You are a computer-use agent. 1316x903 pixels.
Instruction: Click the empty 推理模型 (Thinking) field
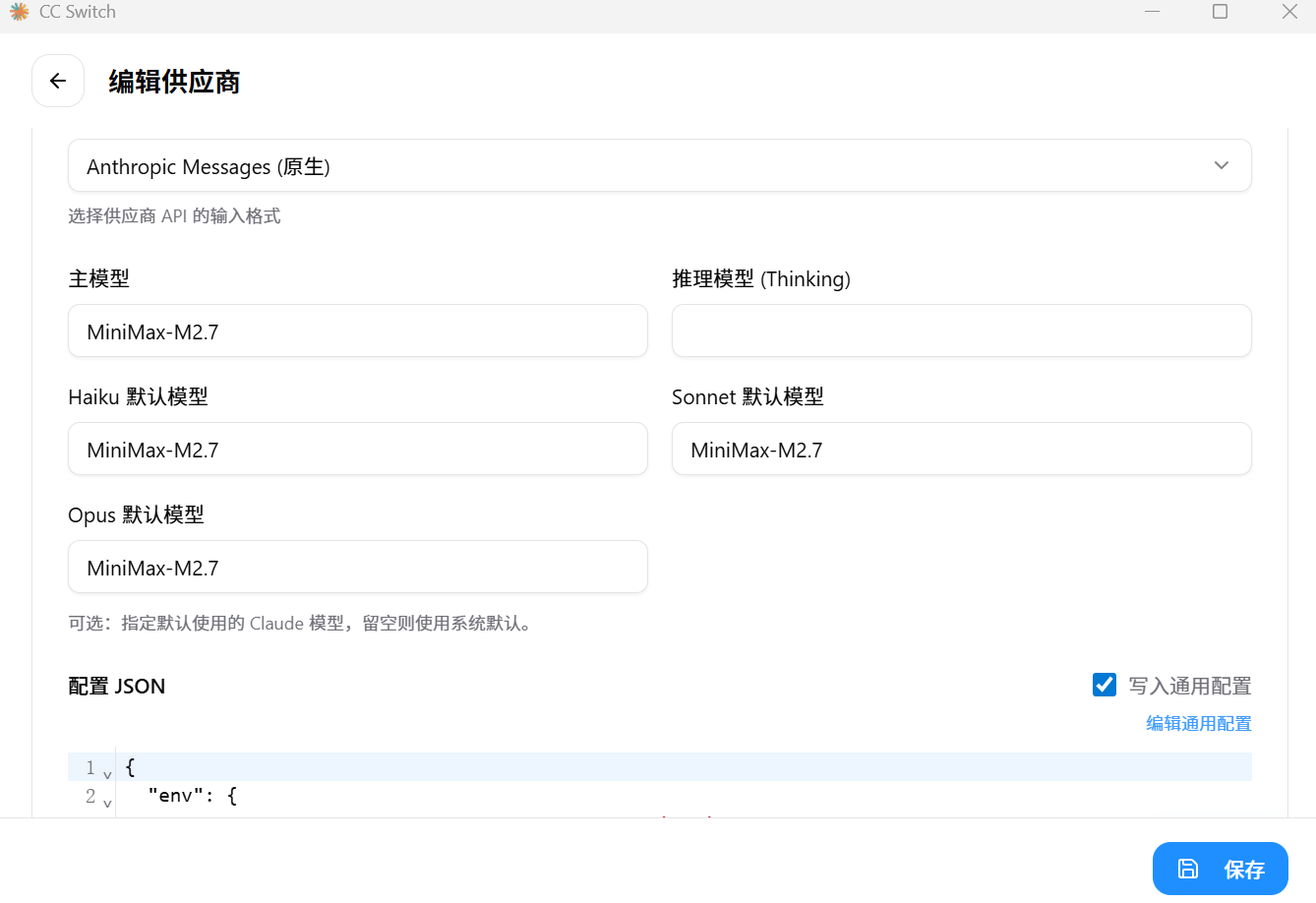[x=961, y=331]
